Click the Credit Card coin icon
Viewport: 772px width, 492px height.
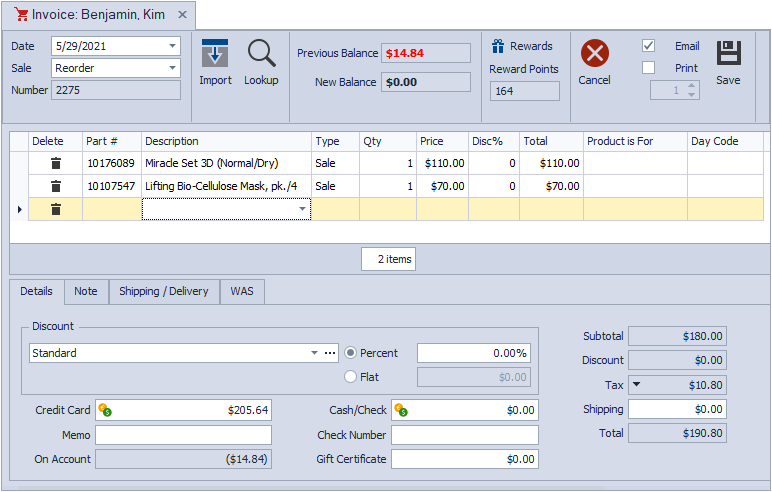point(105,410)
